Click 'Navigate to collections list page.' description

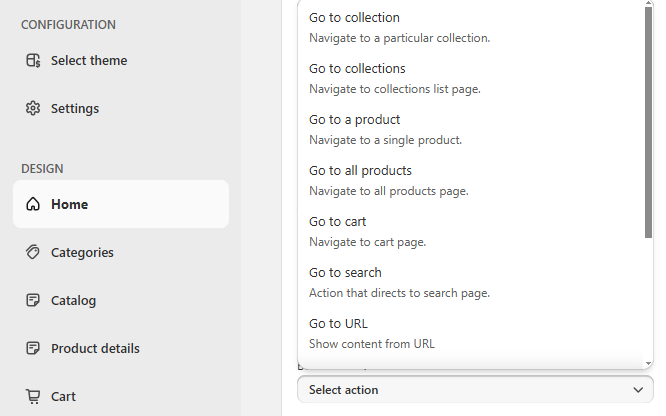[x=395, y=89]
